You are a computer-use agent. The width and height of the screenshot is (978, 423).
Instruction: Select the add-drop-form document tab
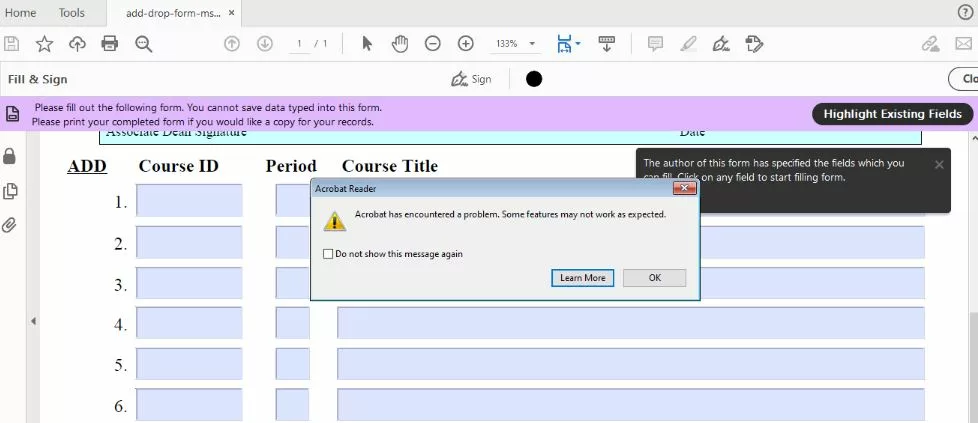[173, 13]
